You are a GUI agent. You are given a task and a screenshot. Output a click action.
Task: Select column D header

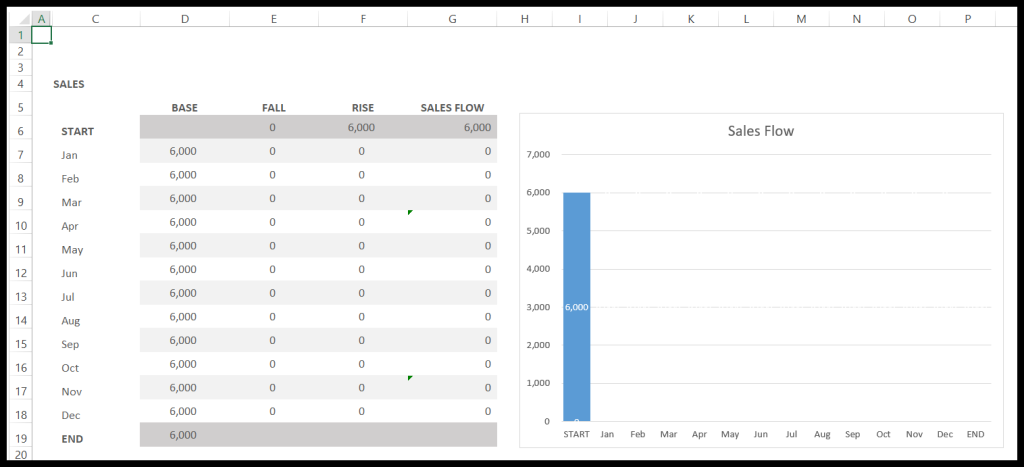[x=184, y=18]
